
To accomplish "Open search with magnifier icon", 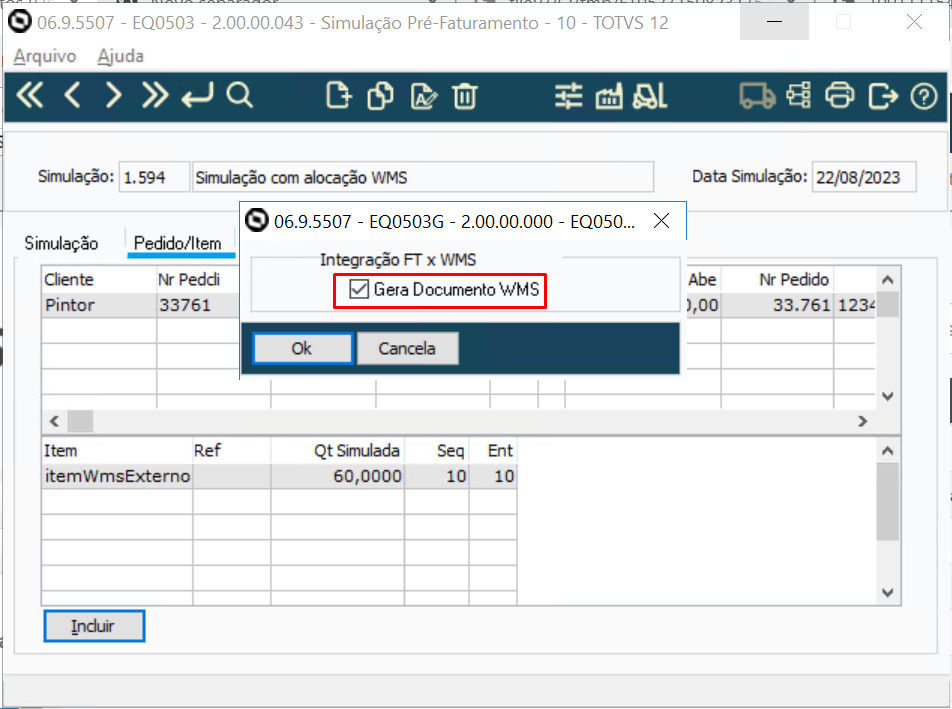I will [x=239, y=95].
